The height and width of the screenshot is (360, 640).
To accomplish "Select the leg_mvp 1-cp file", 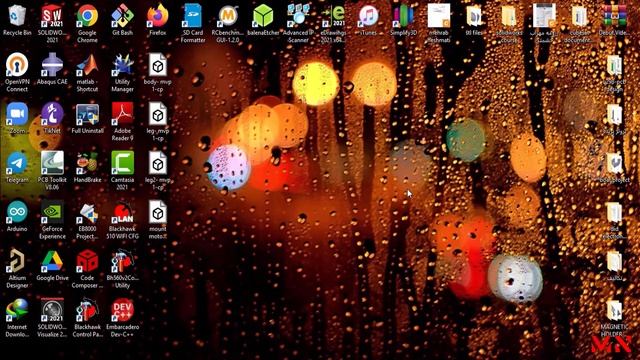I will coord(158,114).
